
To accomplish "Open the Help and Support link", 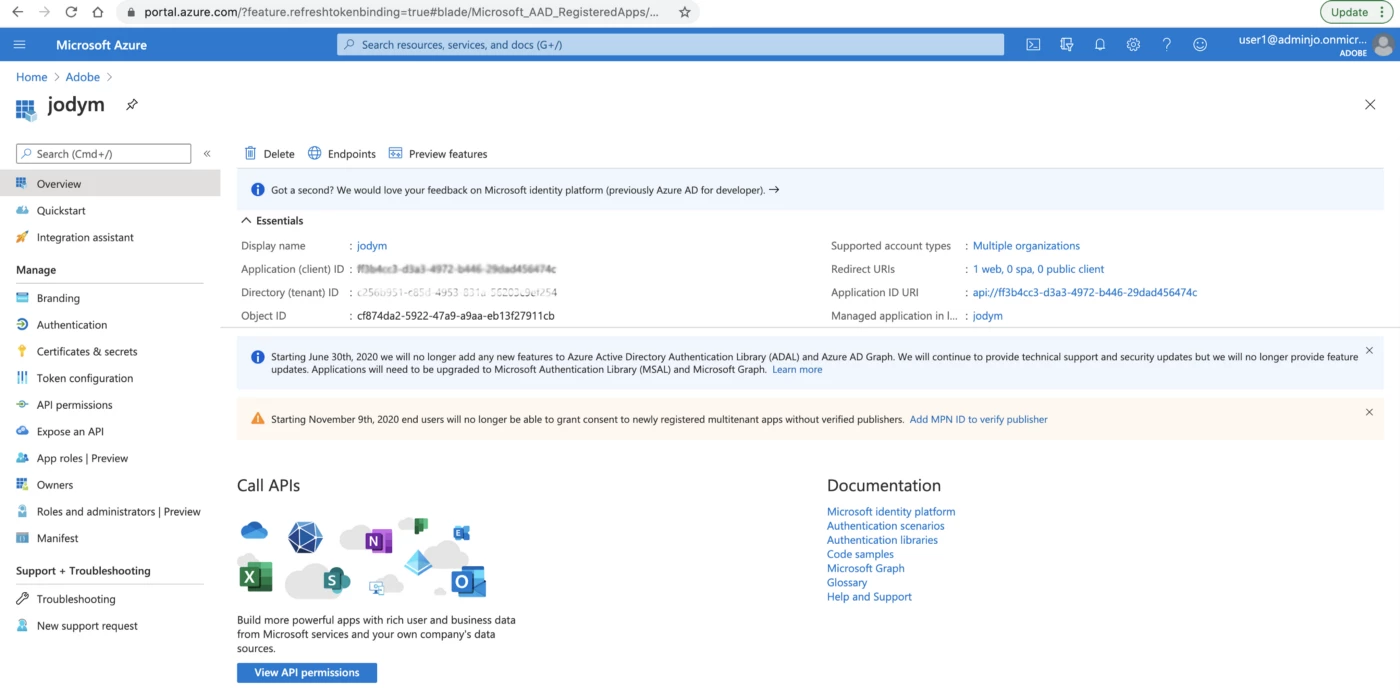I will coord(869,597).
